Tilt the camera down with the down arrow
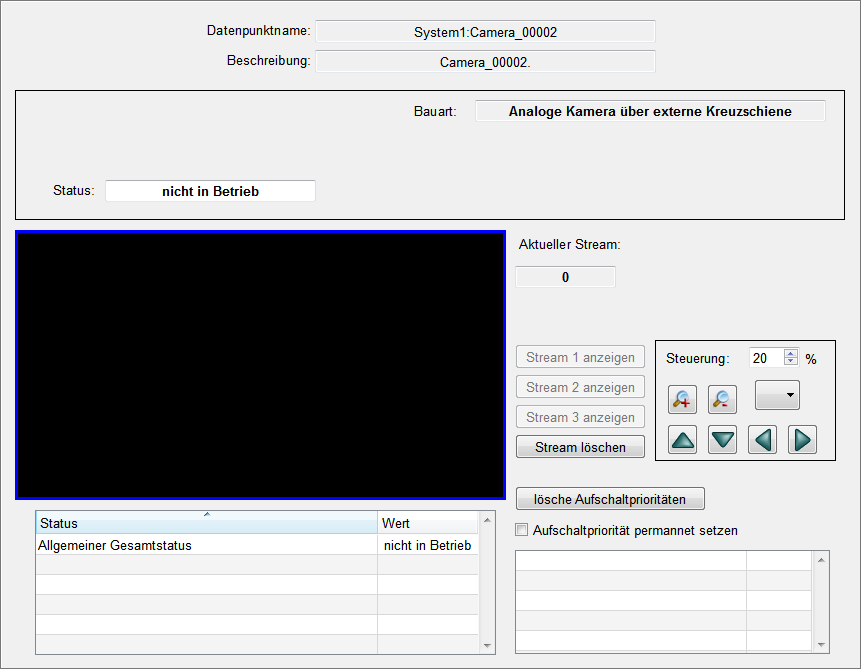 click(722, 440)
